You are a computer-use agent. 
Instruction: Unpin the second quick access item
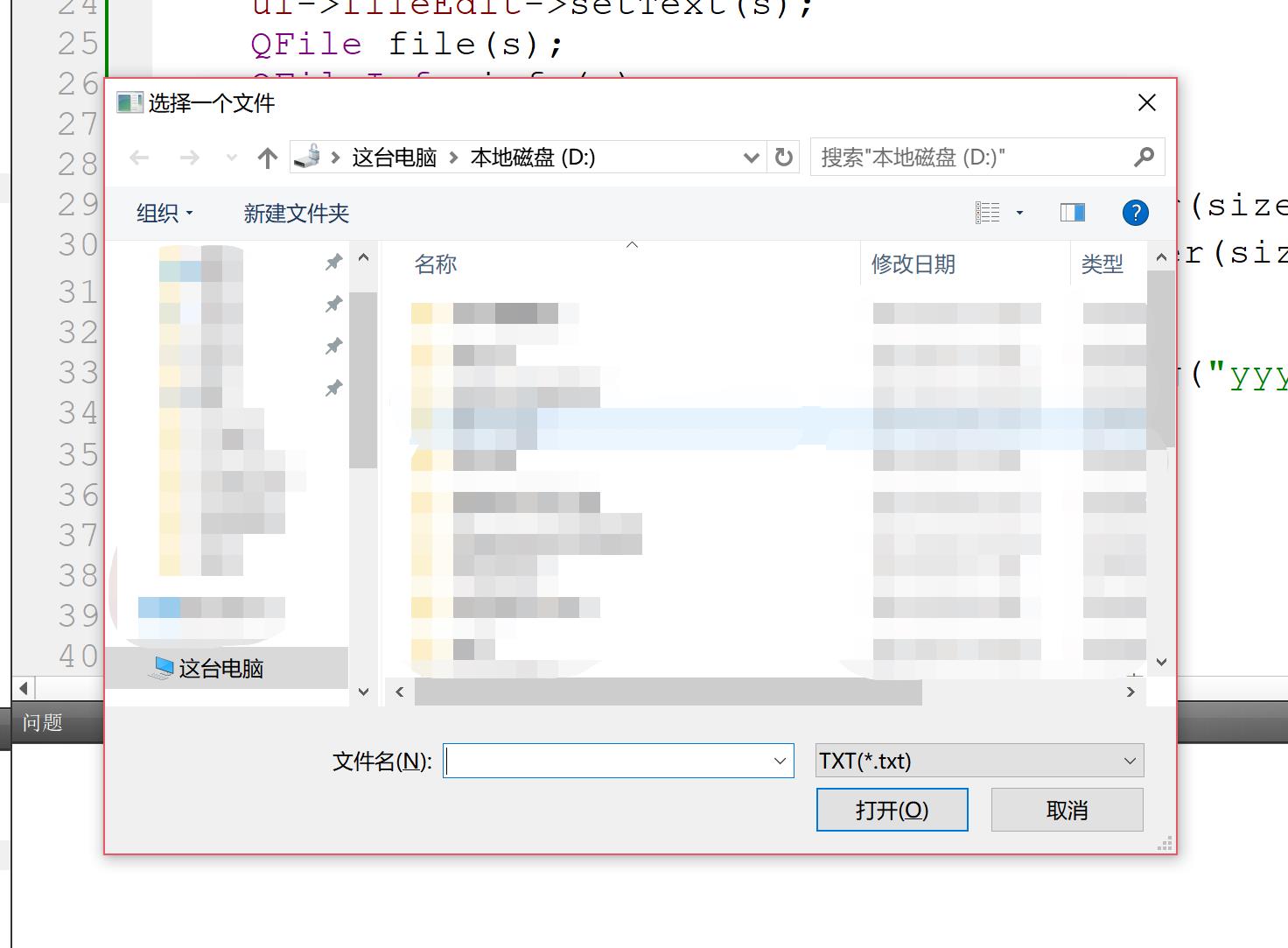[x=333, y=304]
